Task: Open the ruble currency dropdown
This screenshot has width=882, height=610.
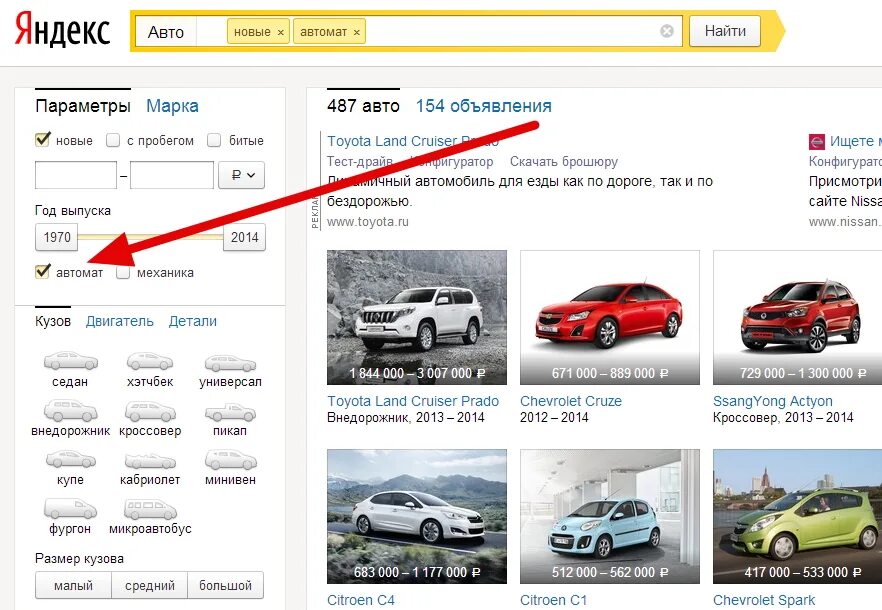Action: coord(241,175)
